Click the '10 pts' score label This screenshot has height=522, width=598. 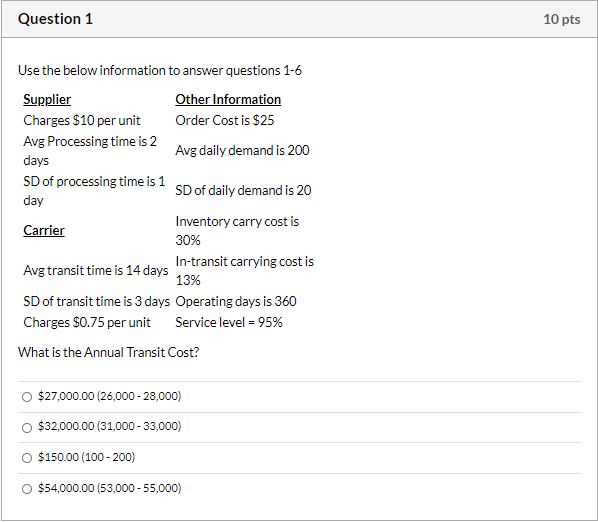coord(562,19)
